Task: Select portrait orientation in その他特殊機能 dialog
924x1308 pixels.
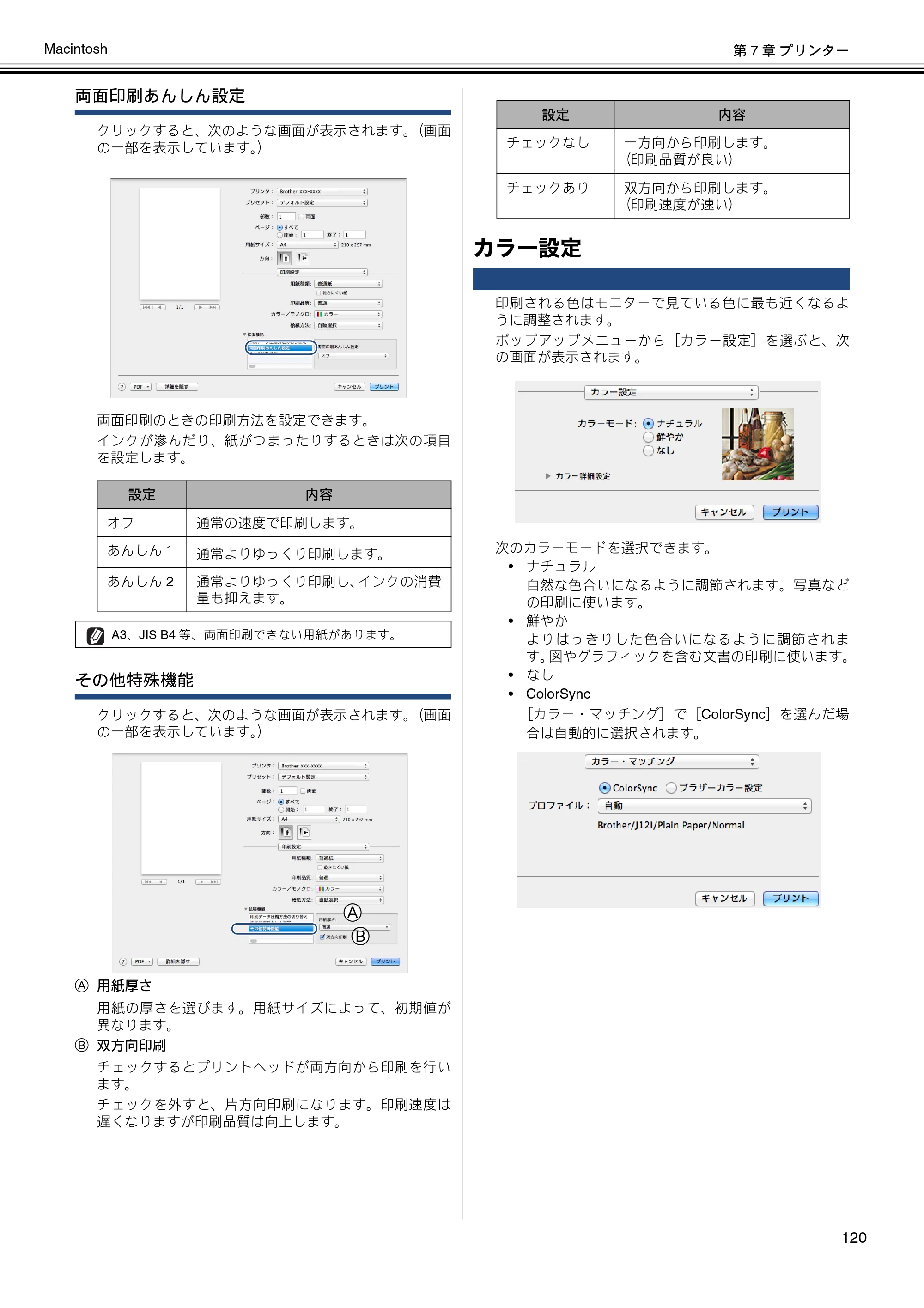Action: 286,832
